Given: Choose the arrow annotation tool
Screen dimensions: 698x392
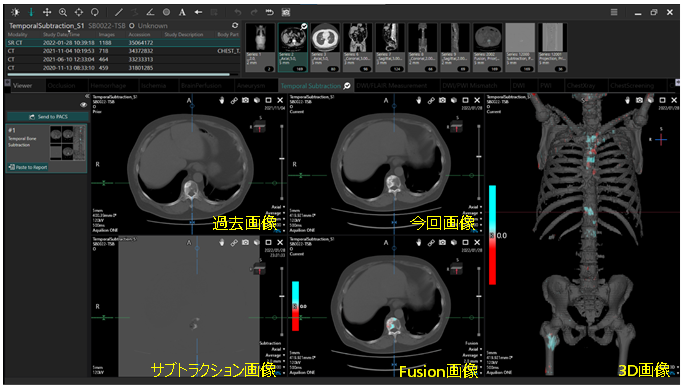Looking at the screenshot, I should (x=198, y=12).
